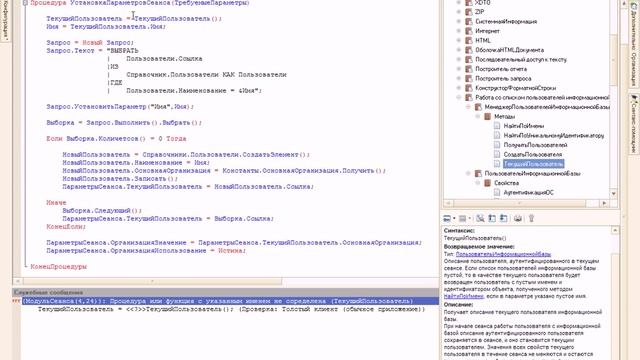Place cursor on the КонецПроцедуры line

click(x=59, y=267)
